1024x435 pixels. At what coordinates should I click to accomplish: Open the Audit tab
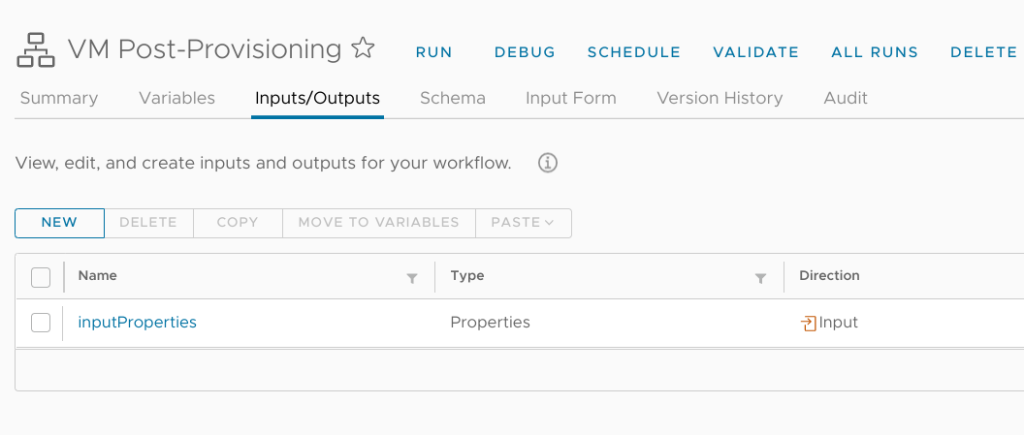point(846,98)
